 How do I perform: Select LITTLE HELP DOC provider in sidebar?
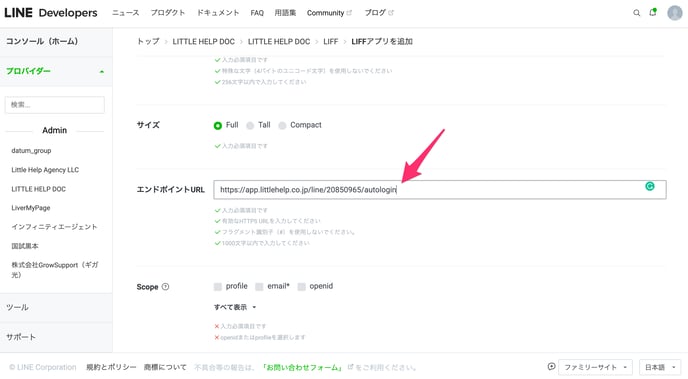(39, 189)
